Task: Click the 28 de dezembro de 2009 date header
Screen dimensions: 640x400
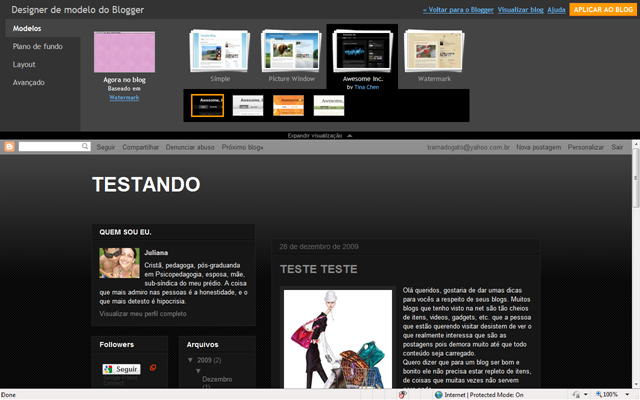Action: click(319, 247)
